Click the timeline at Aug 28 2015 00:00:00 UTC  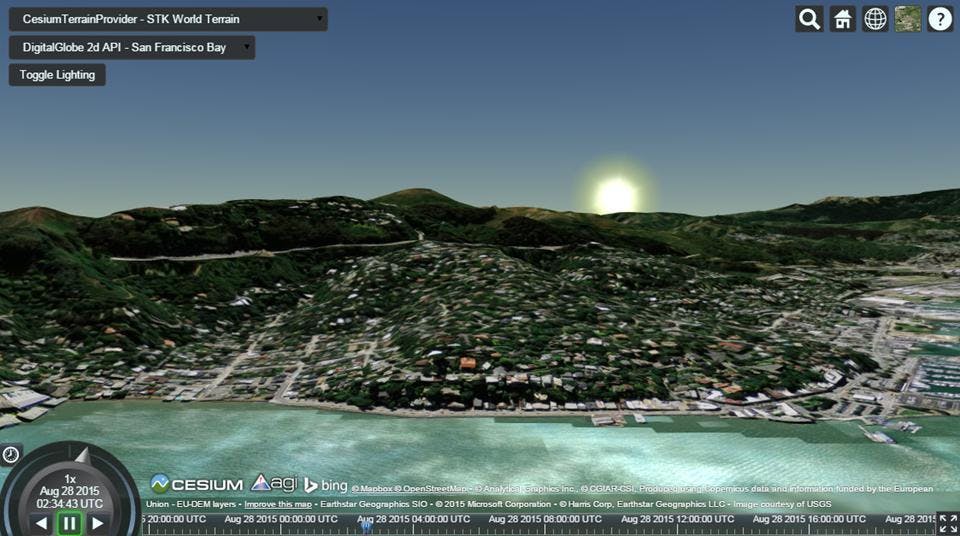(x=280, y=519)
